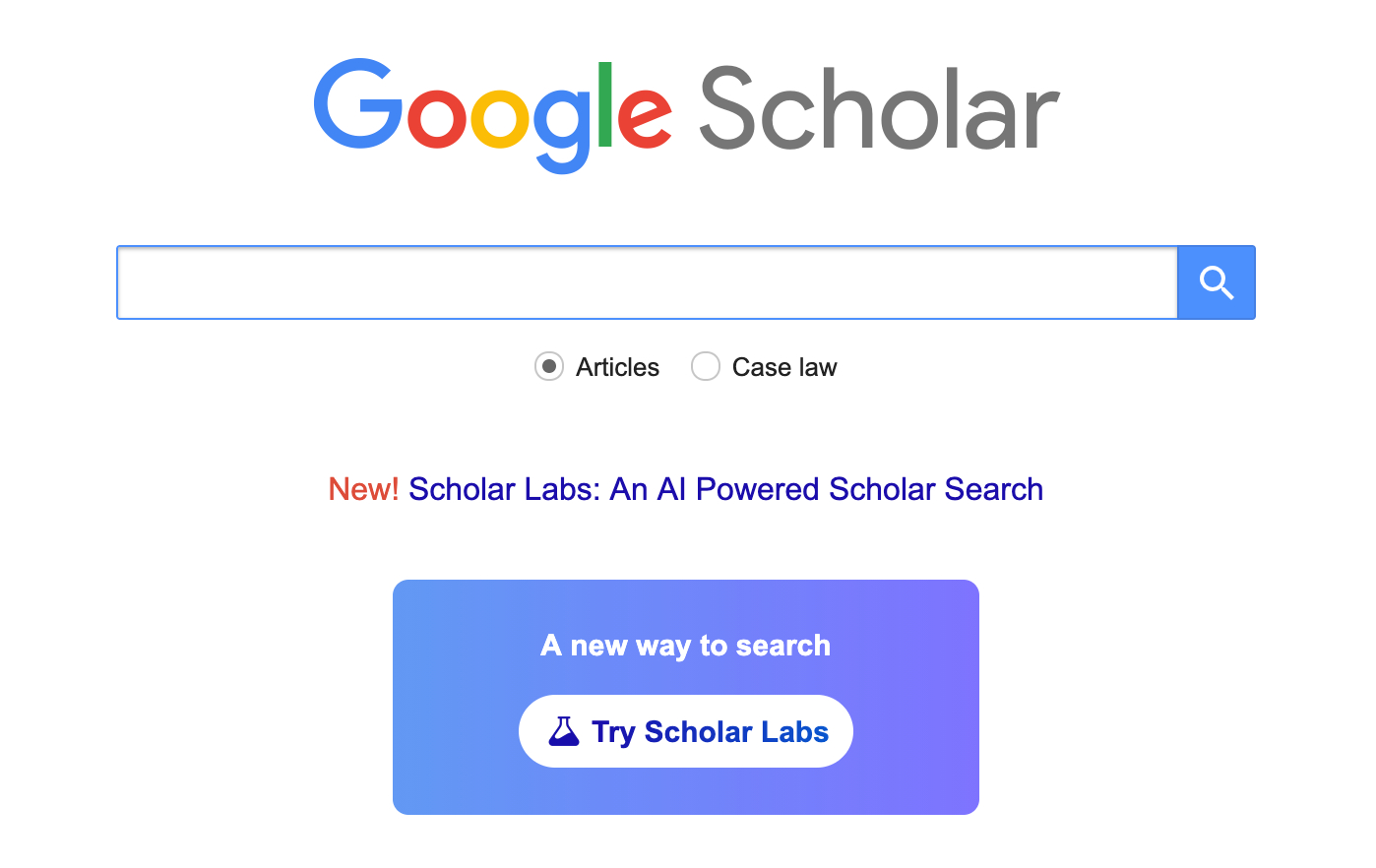Click the "A new way to search" heading
The width and height of the screenshot is (1376, 868).
coord(685,646)
